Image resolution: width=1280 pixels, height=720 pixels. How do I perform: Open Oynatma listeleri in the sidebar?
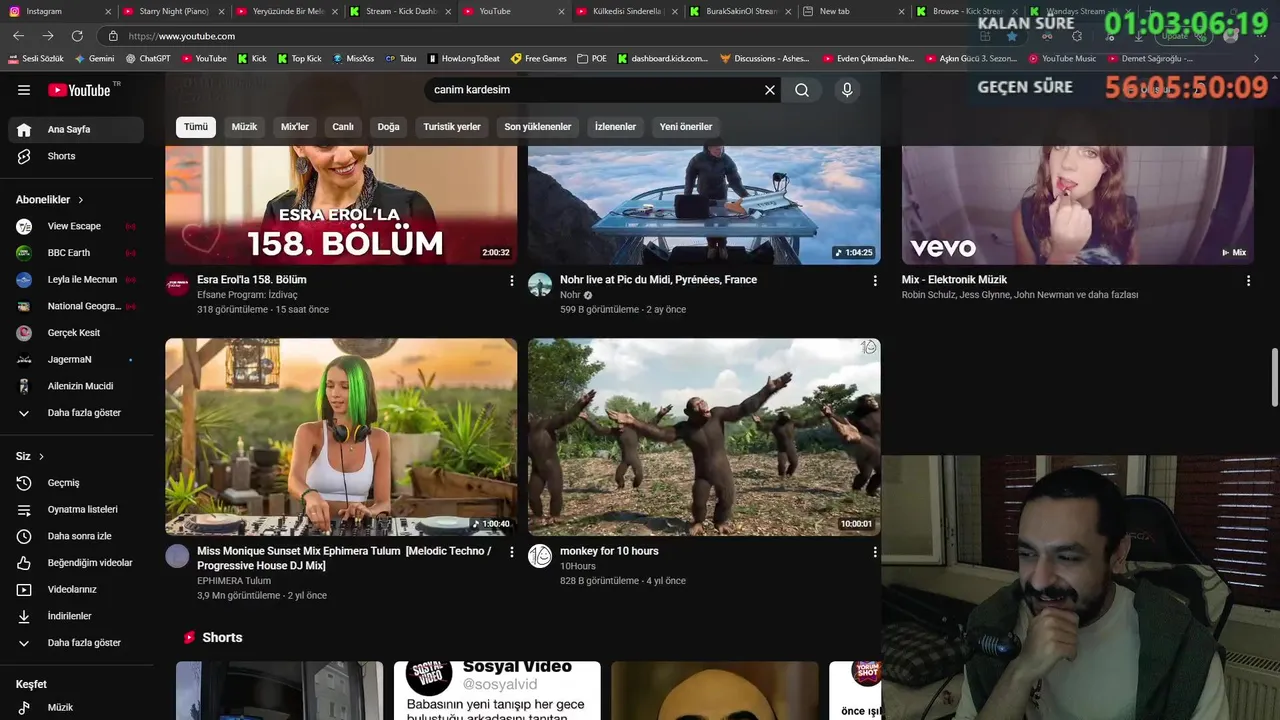(76, 509)
